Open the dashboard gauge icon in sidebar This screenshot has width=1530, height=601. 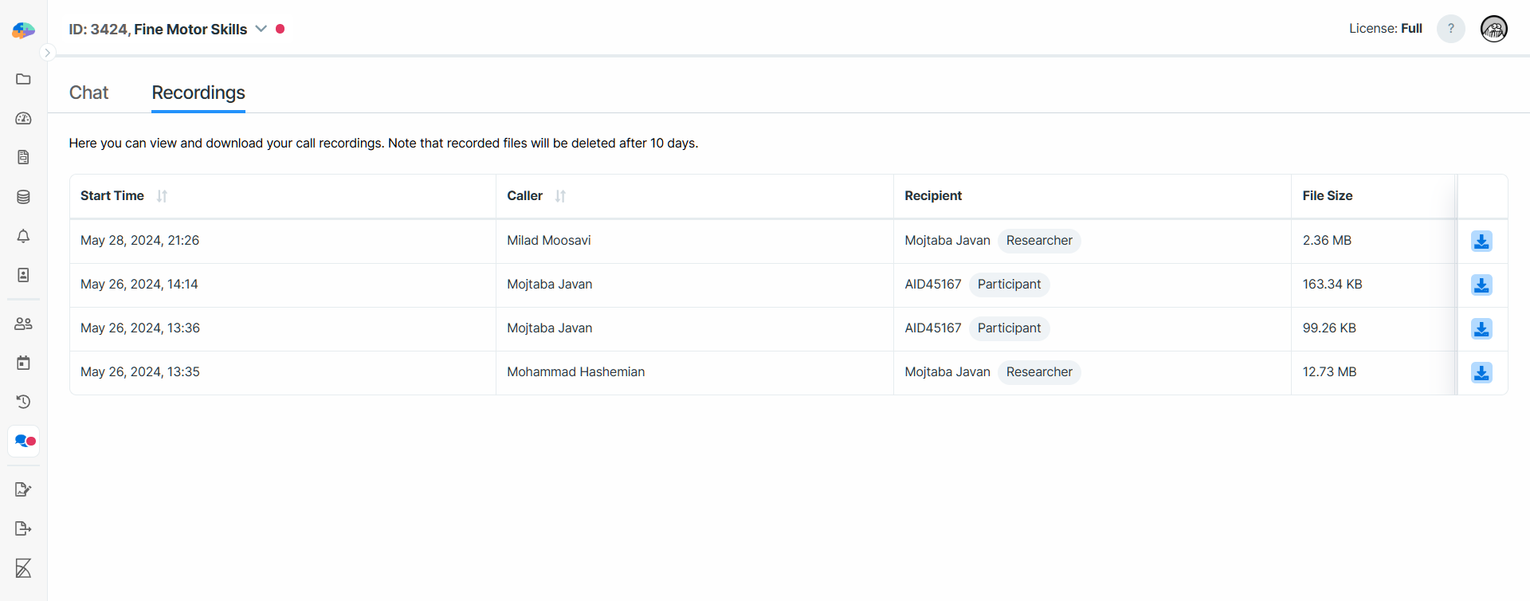click(23, 118)
